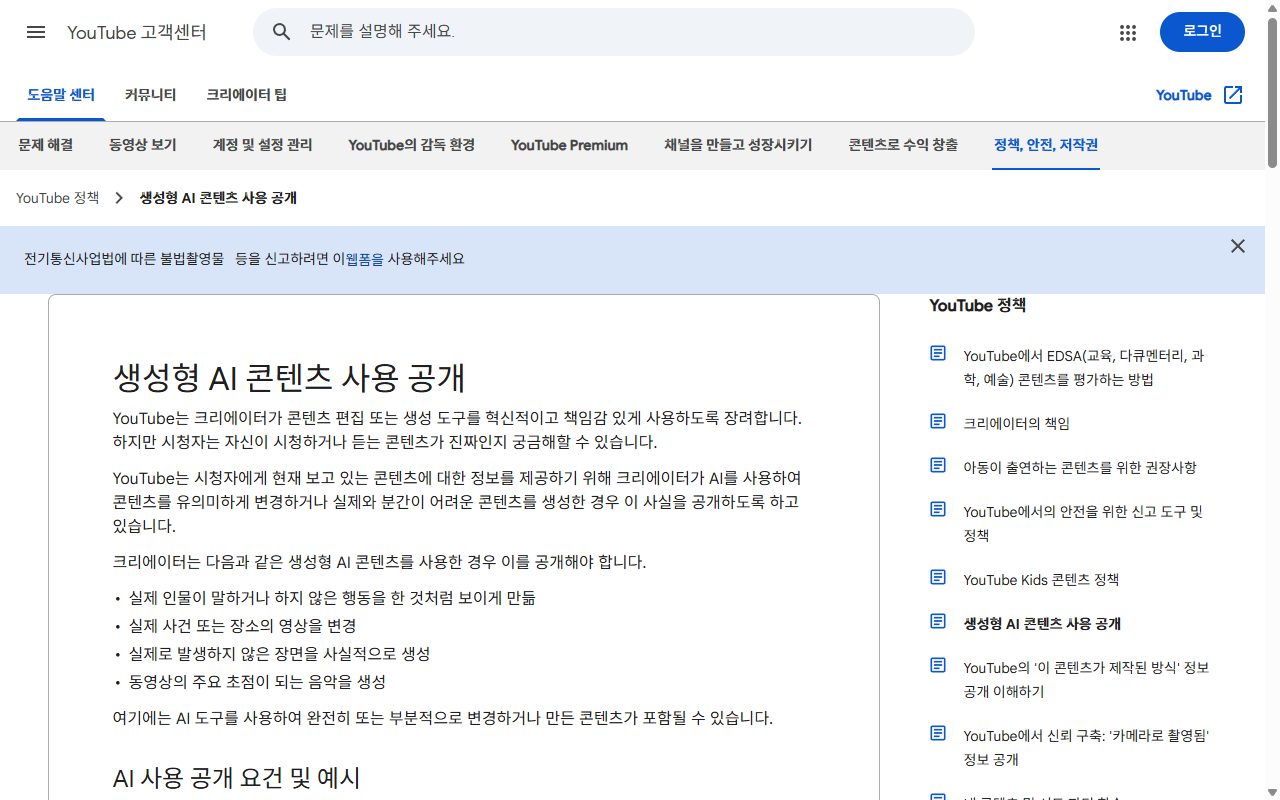Click article icon beside '카메라로 촬영됨' 정보 공개

coord(938,733)
